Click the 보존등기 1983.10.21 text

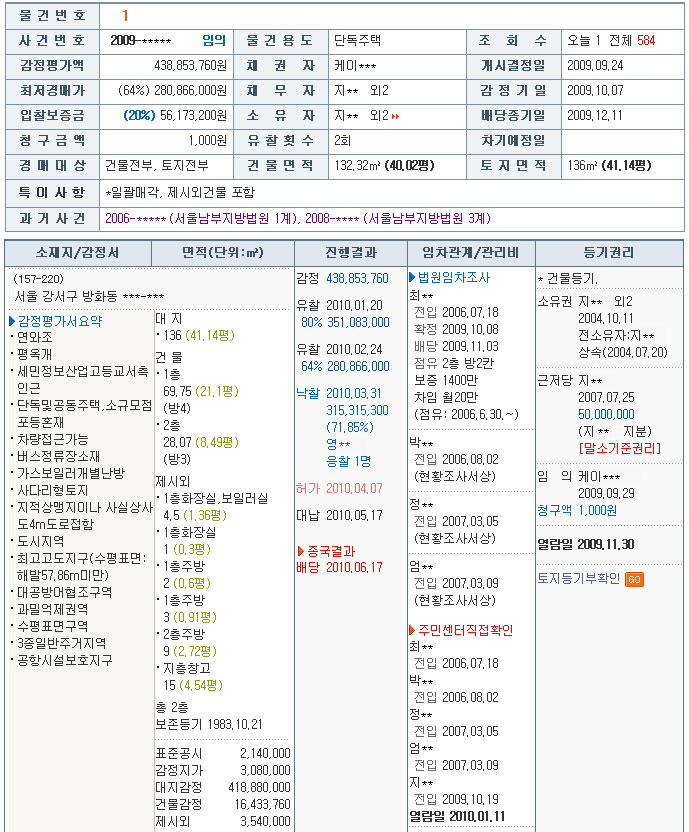(x=209, y=724)
